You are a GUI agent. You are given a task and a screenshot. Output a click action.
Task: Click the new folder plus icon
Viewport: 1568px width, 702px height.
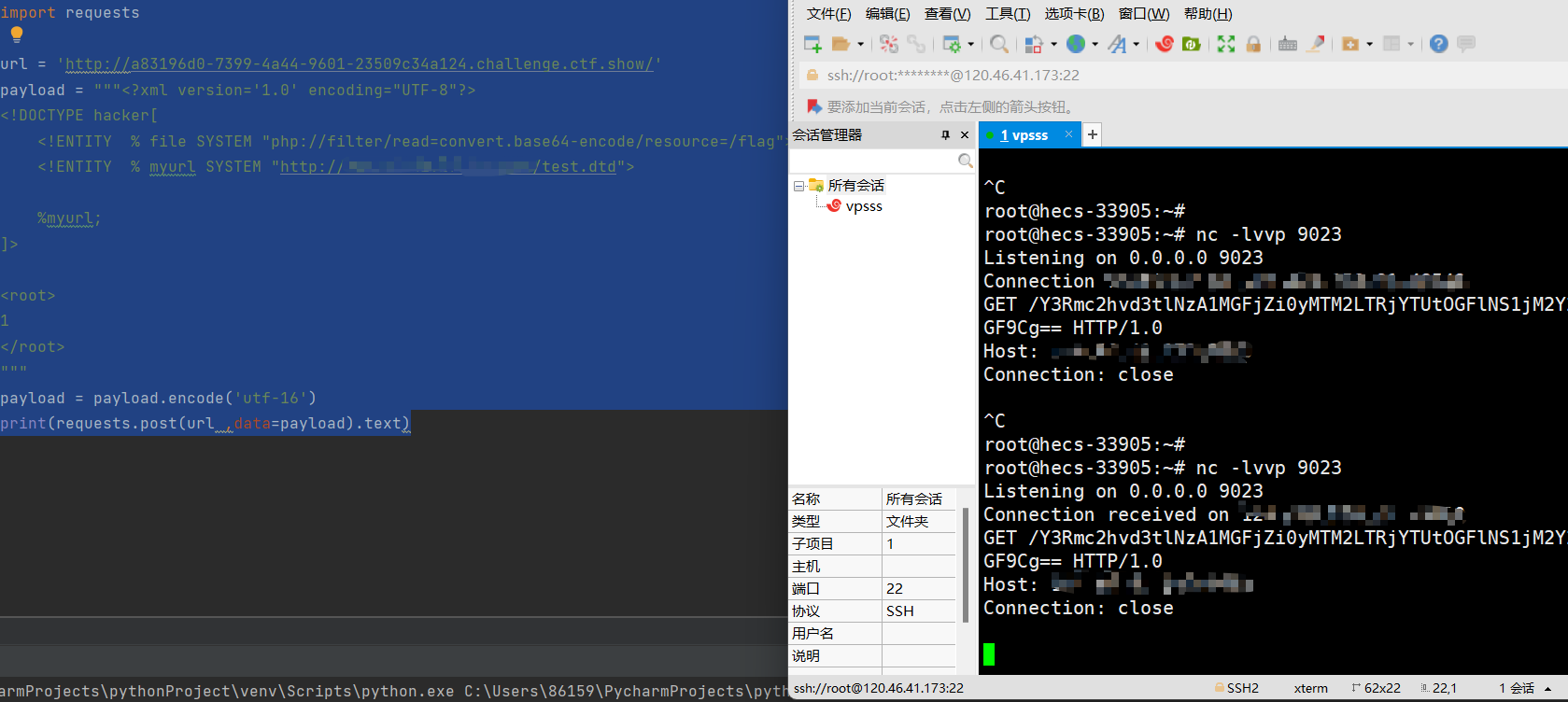coord(1350,44)
